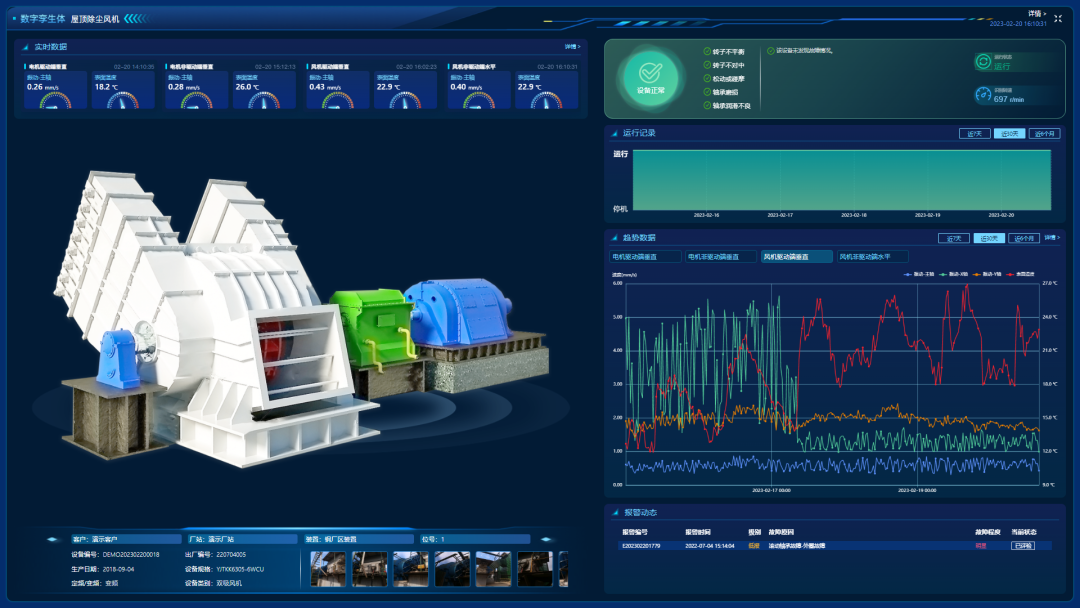Select the 风机非驱动端水平 trend tab
The height and width of the screenshot is (608, 1080).
click(x=873, y=257)
